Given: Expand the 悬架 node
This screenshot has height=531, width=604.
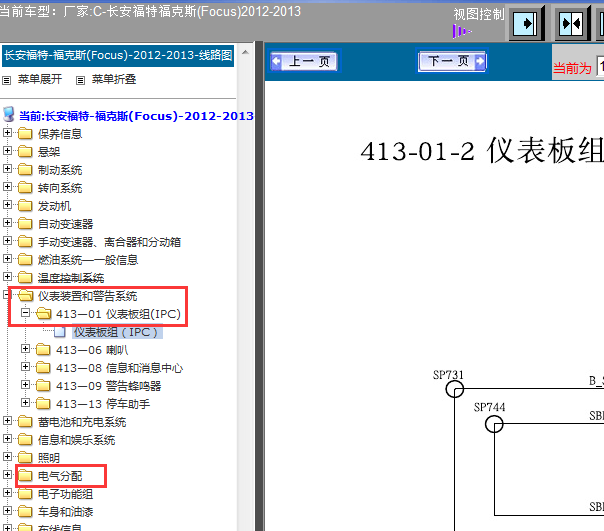Looking at the screenshot, I should pos(7,151).
